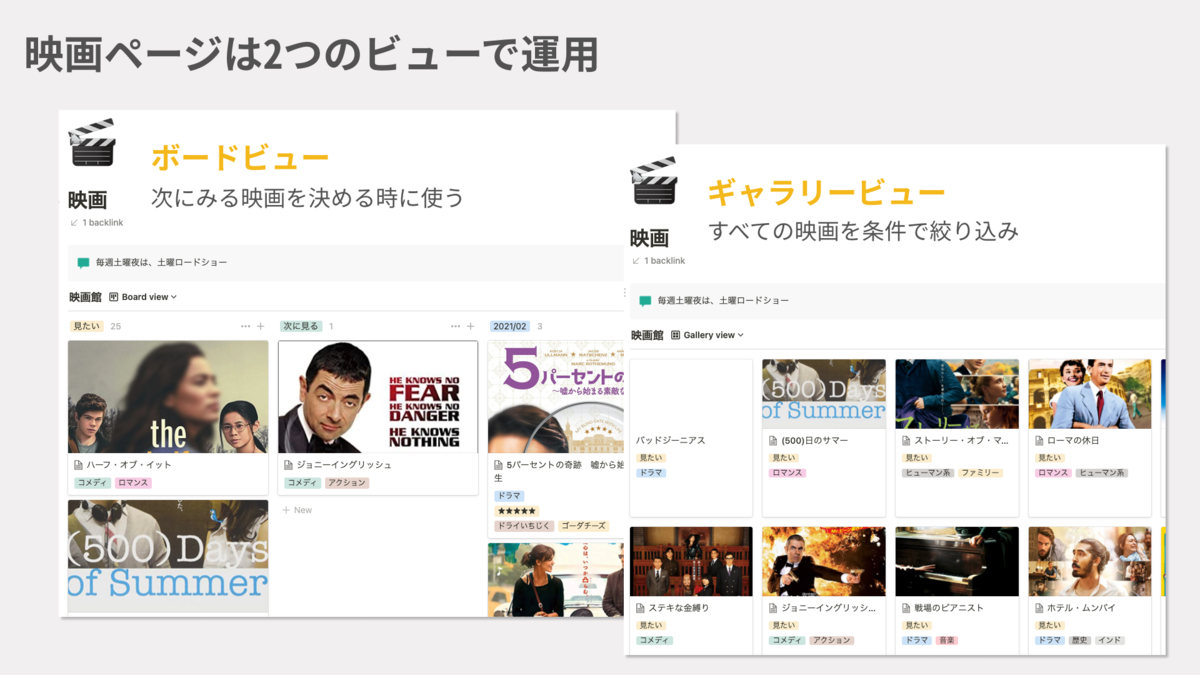The image size is (1200, 675).
Task: Open 5パーセントの奇跡 card cover image
Action: tap(556, 397)
